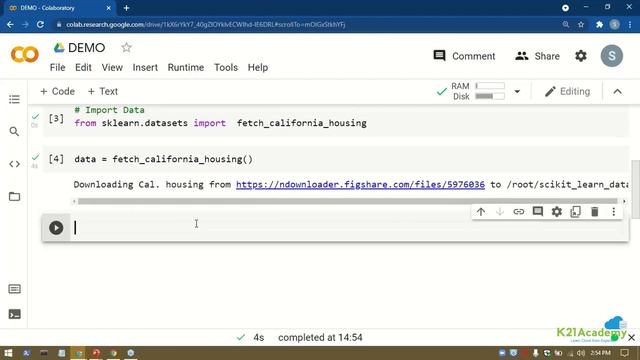Open the Help menu
Image resolution: width=640 pixels, height=360 pixels.
(258, 67)
